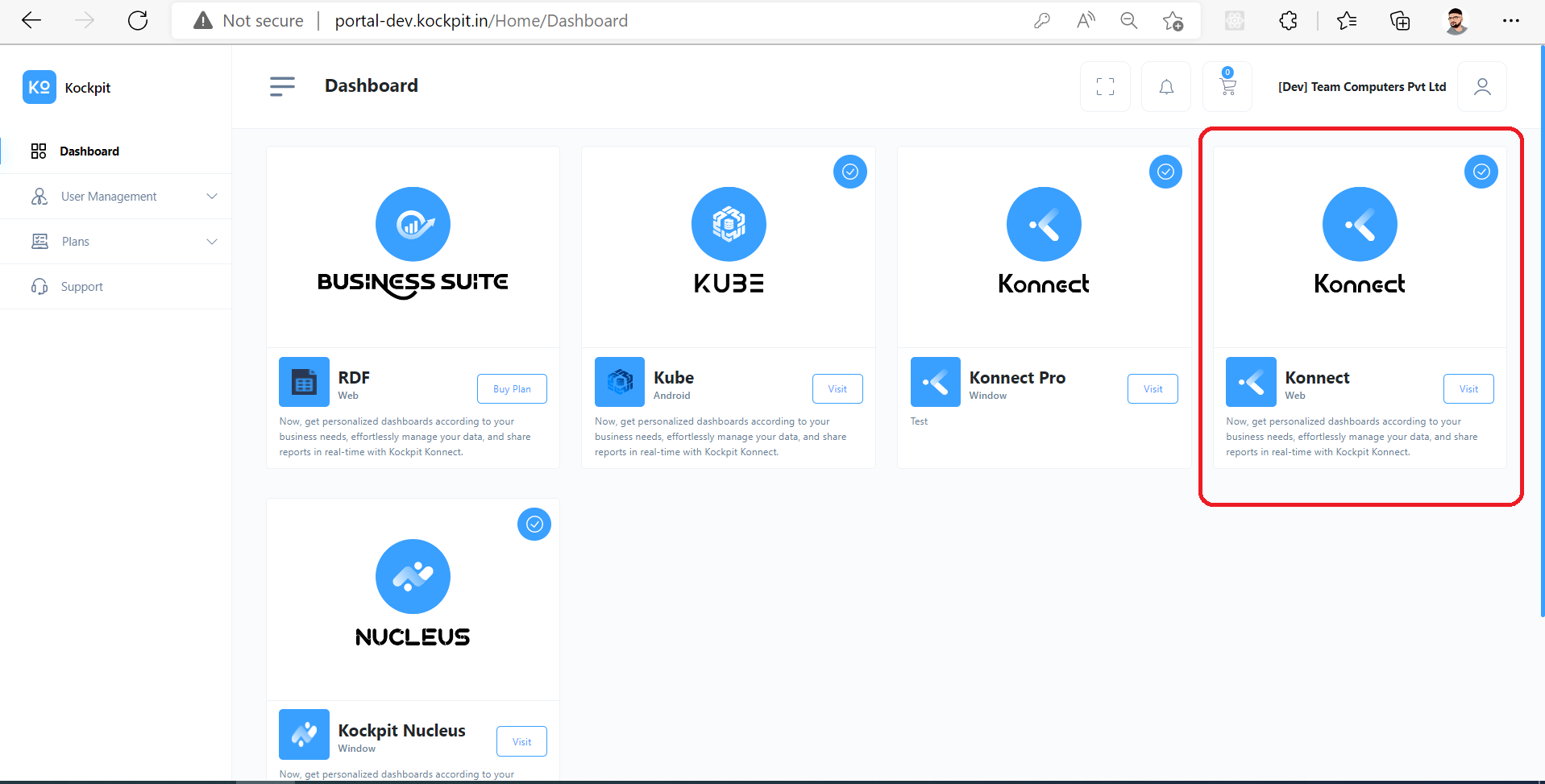
Task: Add this page to favorites star
Action: 1173,21
